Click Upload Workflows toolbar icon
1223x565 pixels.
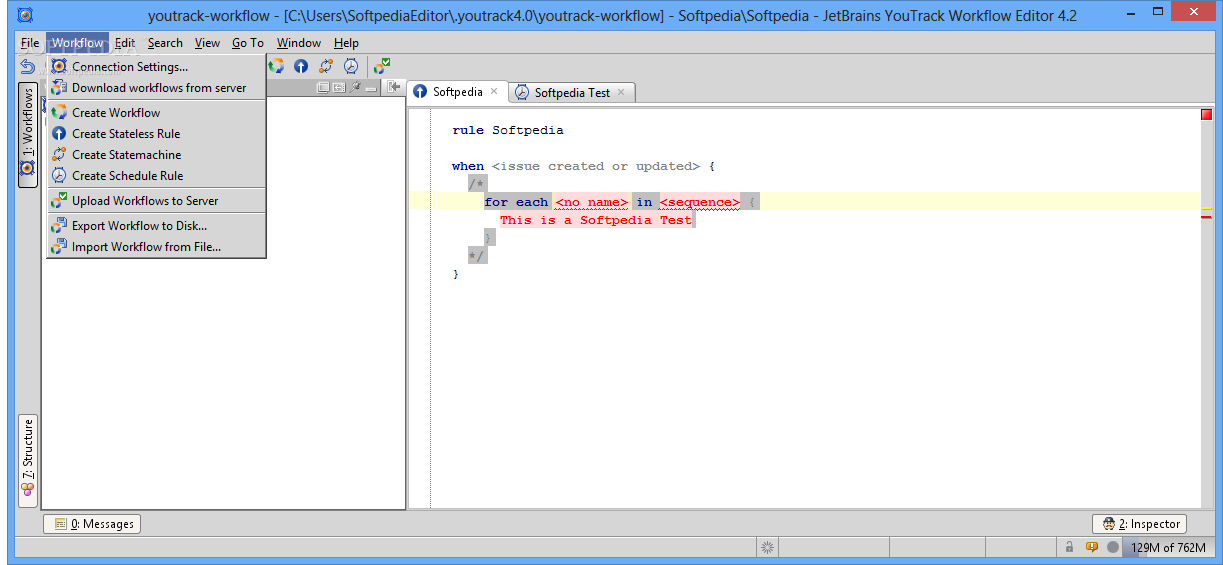point(382,67)
